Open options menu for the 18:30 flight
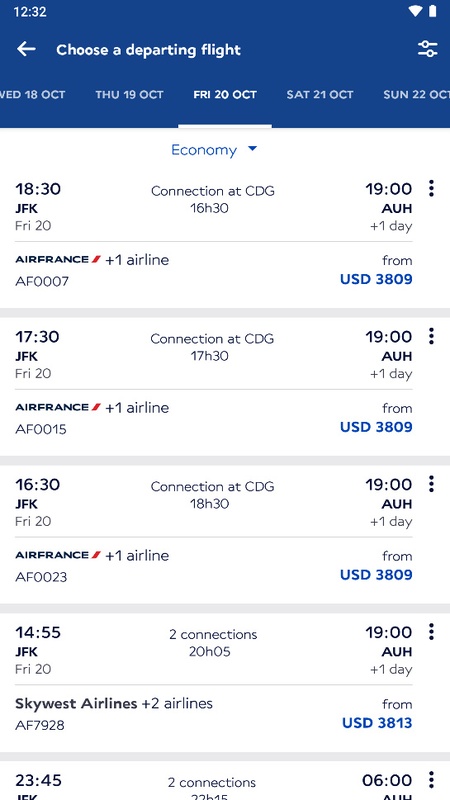Screen dimensions: 450x800 [x=432, y=188]
